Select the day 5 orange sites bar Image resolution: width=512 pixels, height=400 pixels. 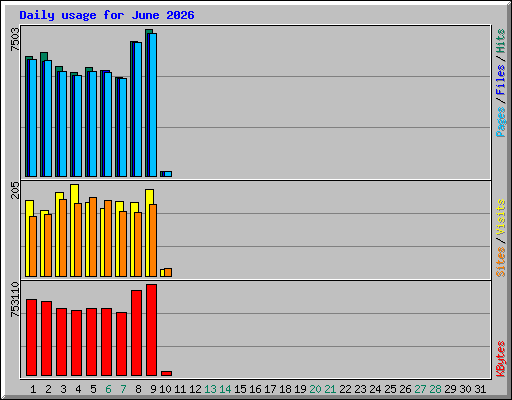(93, 237)
